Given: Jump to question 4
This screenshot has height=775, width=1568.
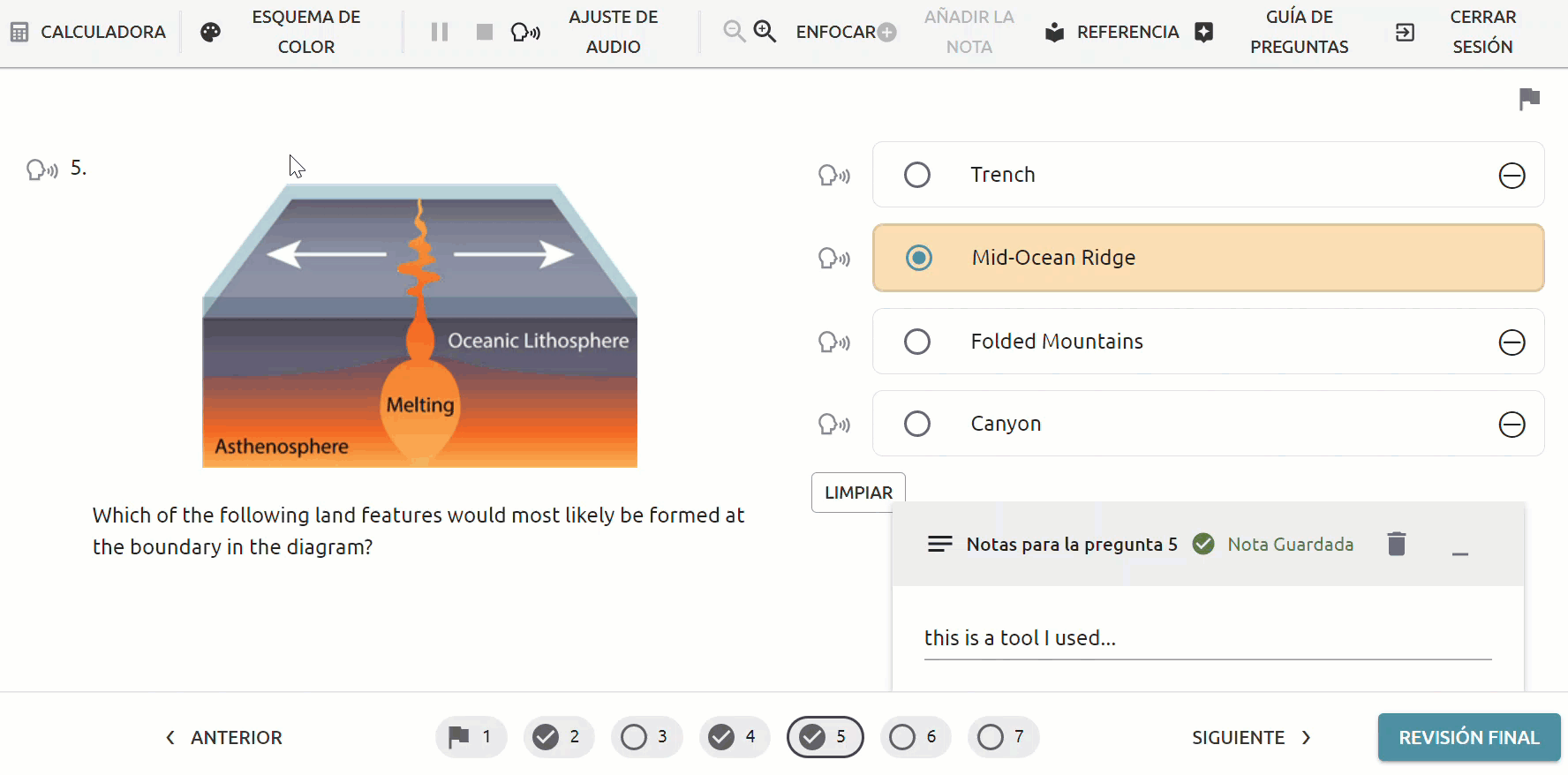Looking at the screenshot, I should pyautogui.click(x=735, y=736).
